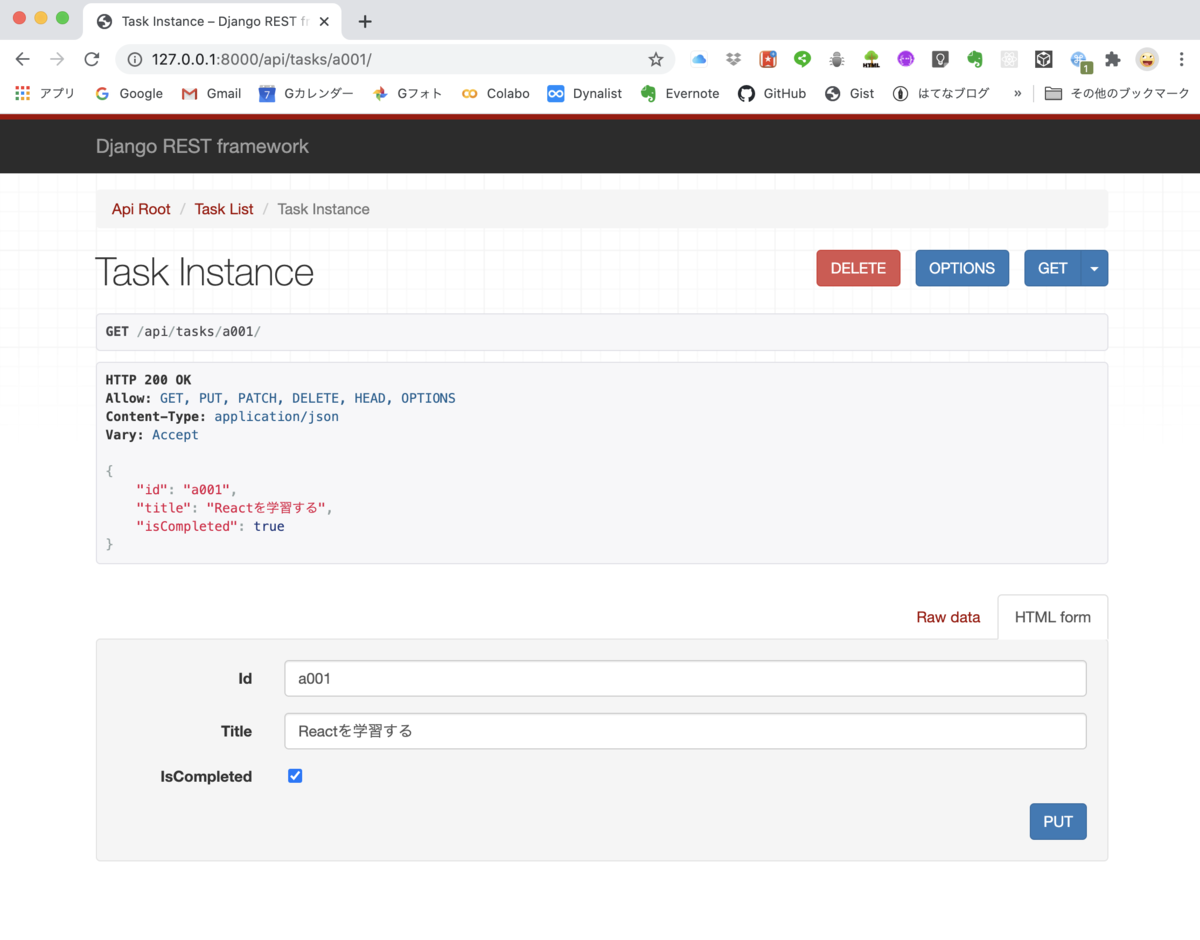Click the lightbulb extension icon
This screenshot has width=1200, height=940.
coord(940,60)
